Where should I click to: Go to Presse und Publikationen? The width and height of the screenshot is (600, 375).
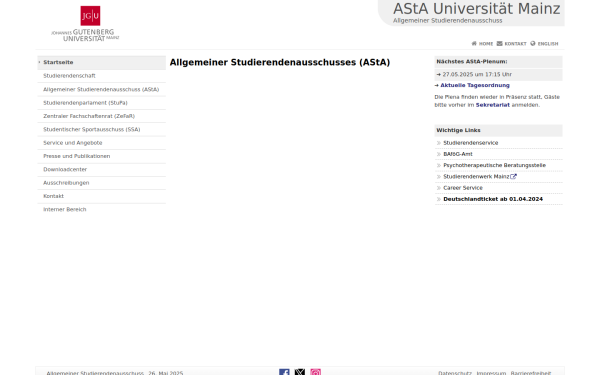point(101,156)
